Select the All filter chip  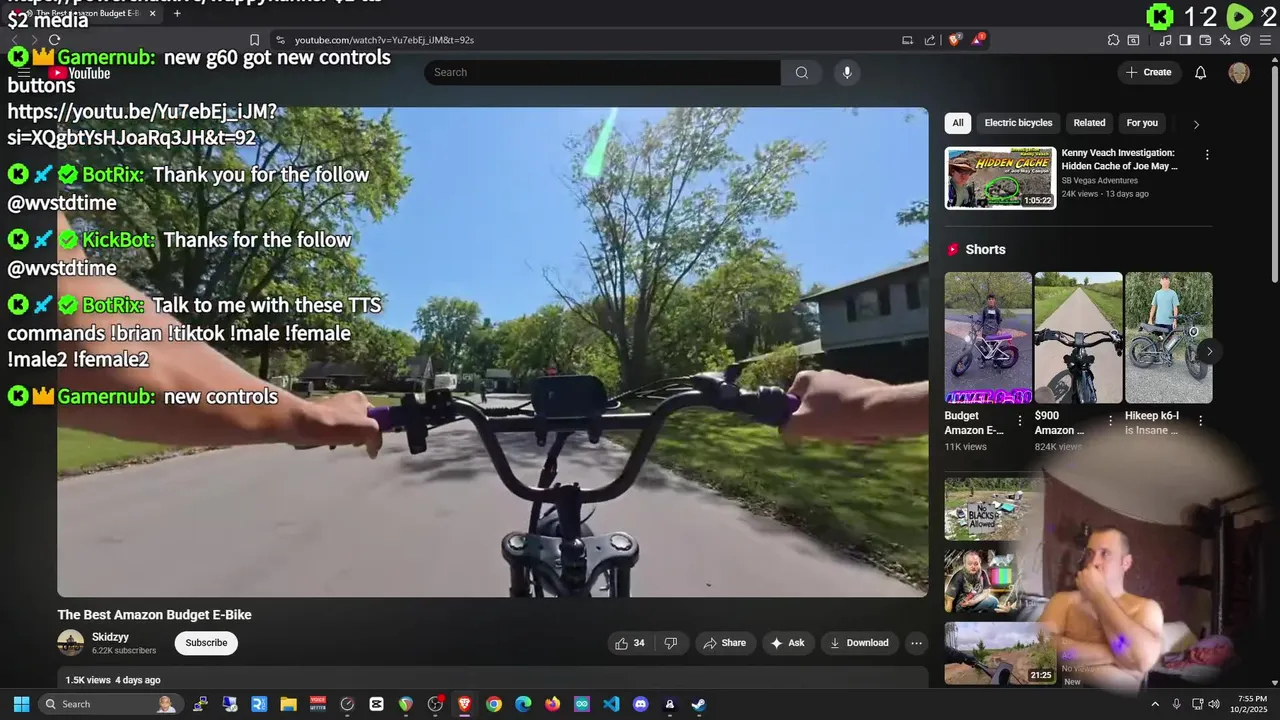point(958,123)
